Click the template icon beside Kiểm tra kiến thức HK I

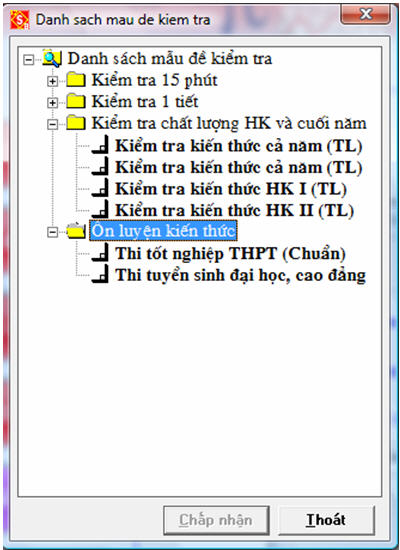pyautogui.click(x=100, y=190)
